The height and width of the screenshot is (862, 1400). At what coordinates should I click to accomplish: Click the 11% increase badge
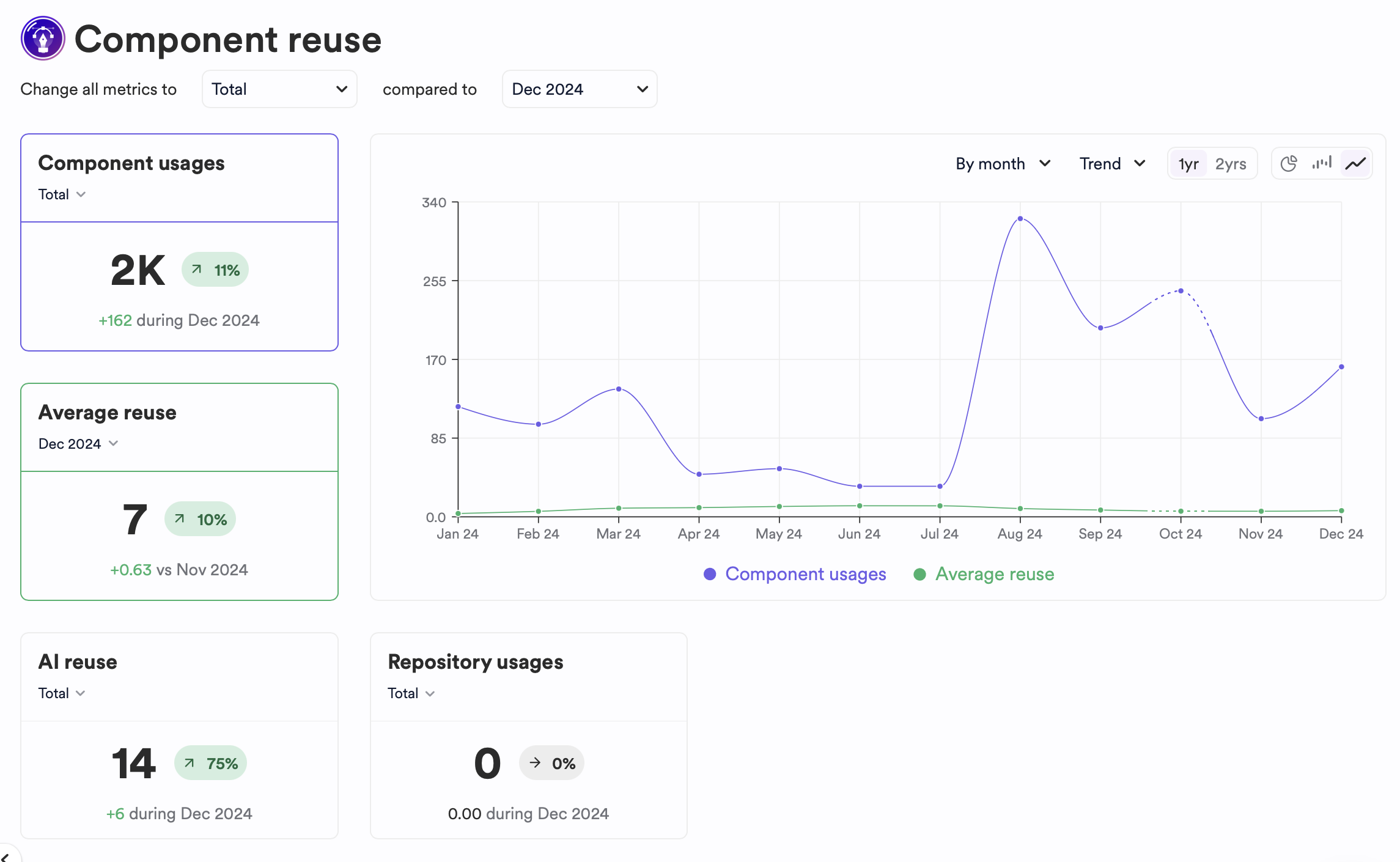pyautogui.click(x=215, y=270)
